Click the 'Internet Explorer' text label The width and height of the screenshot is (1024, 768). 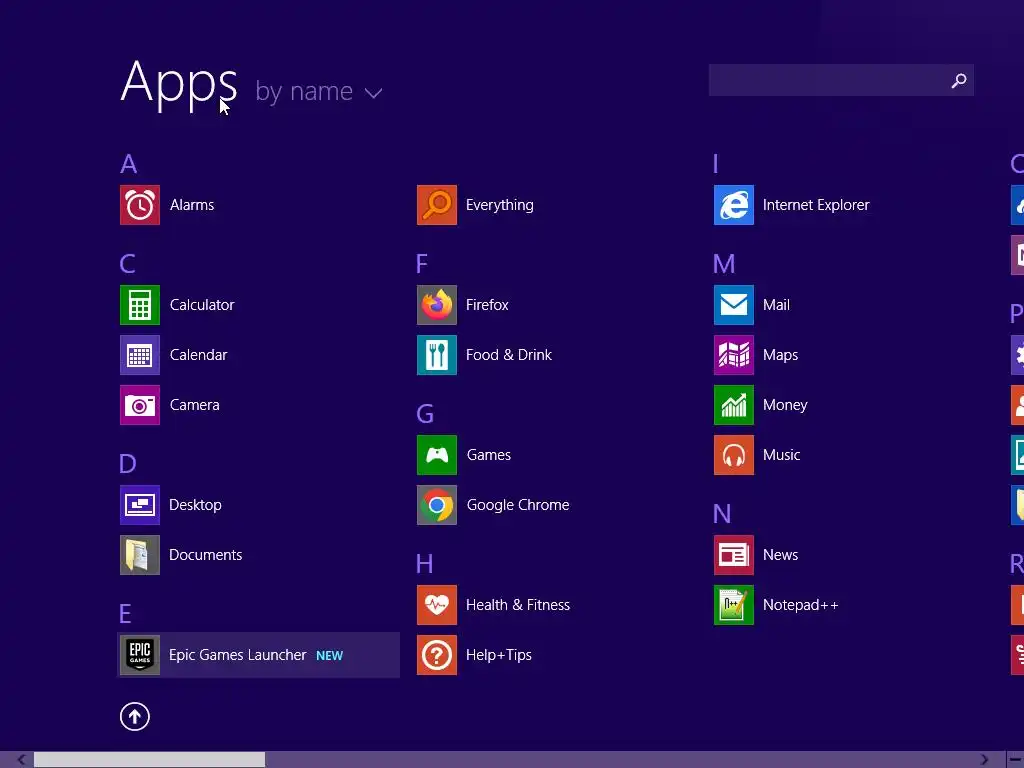816,205
